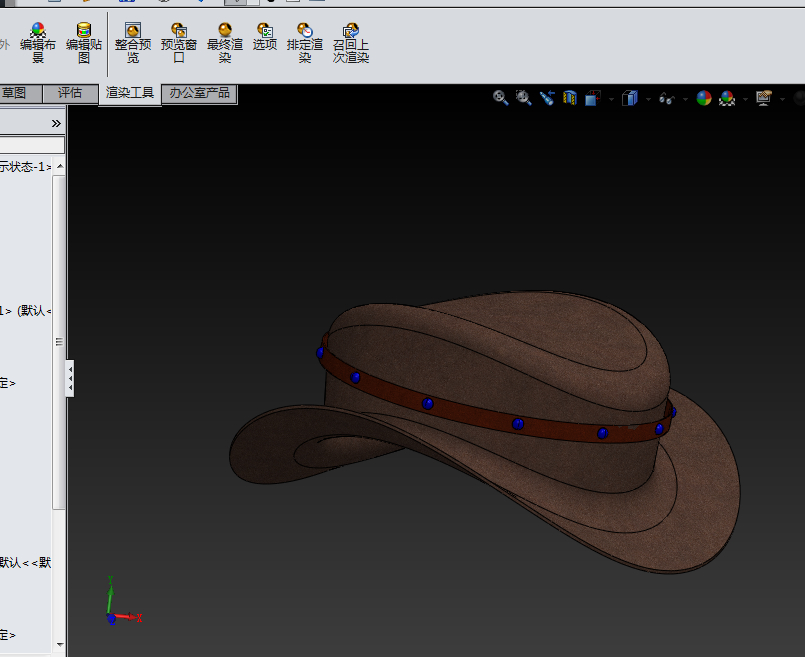Viewport: 805px width, 657px height.
Task: Click 排定渲染 schedule render
Action: 305,31
